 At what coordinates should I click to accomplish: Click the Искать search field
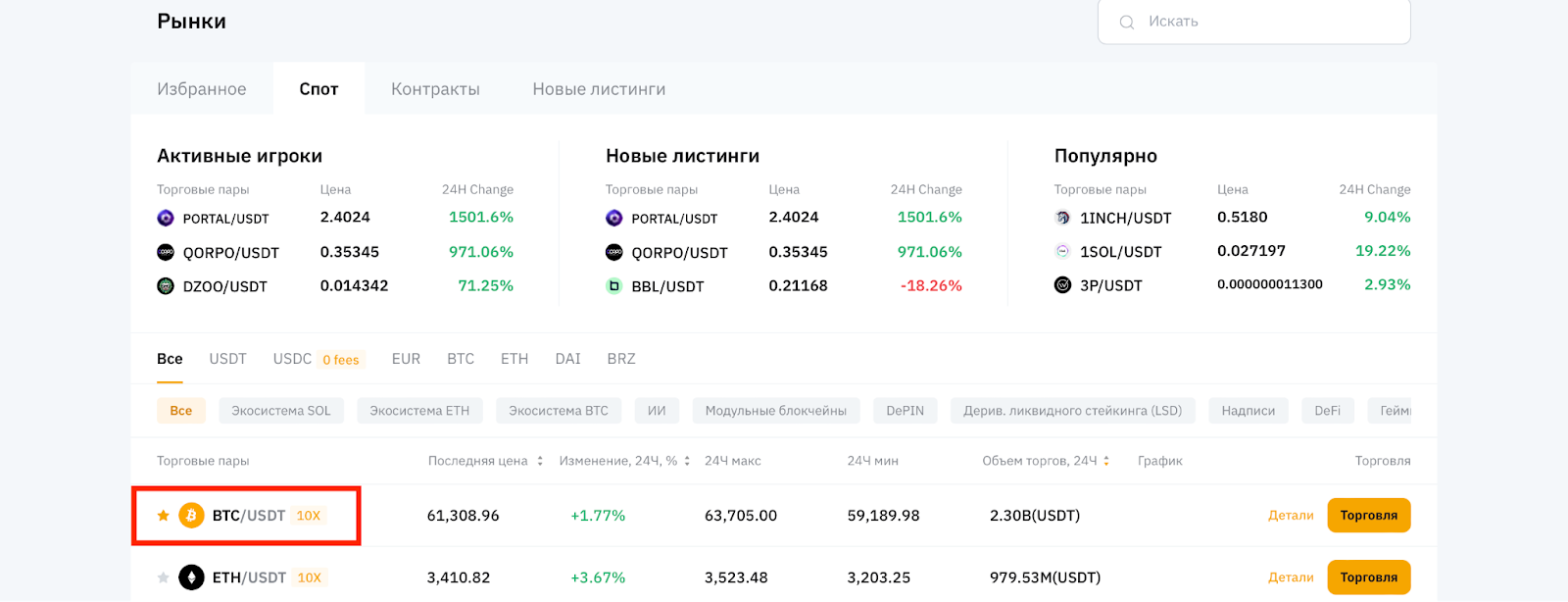click(x=1254, y=22)
